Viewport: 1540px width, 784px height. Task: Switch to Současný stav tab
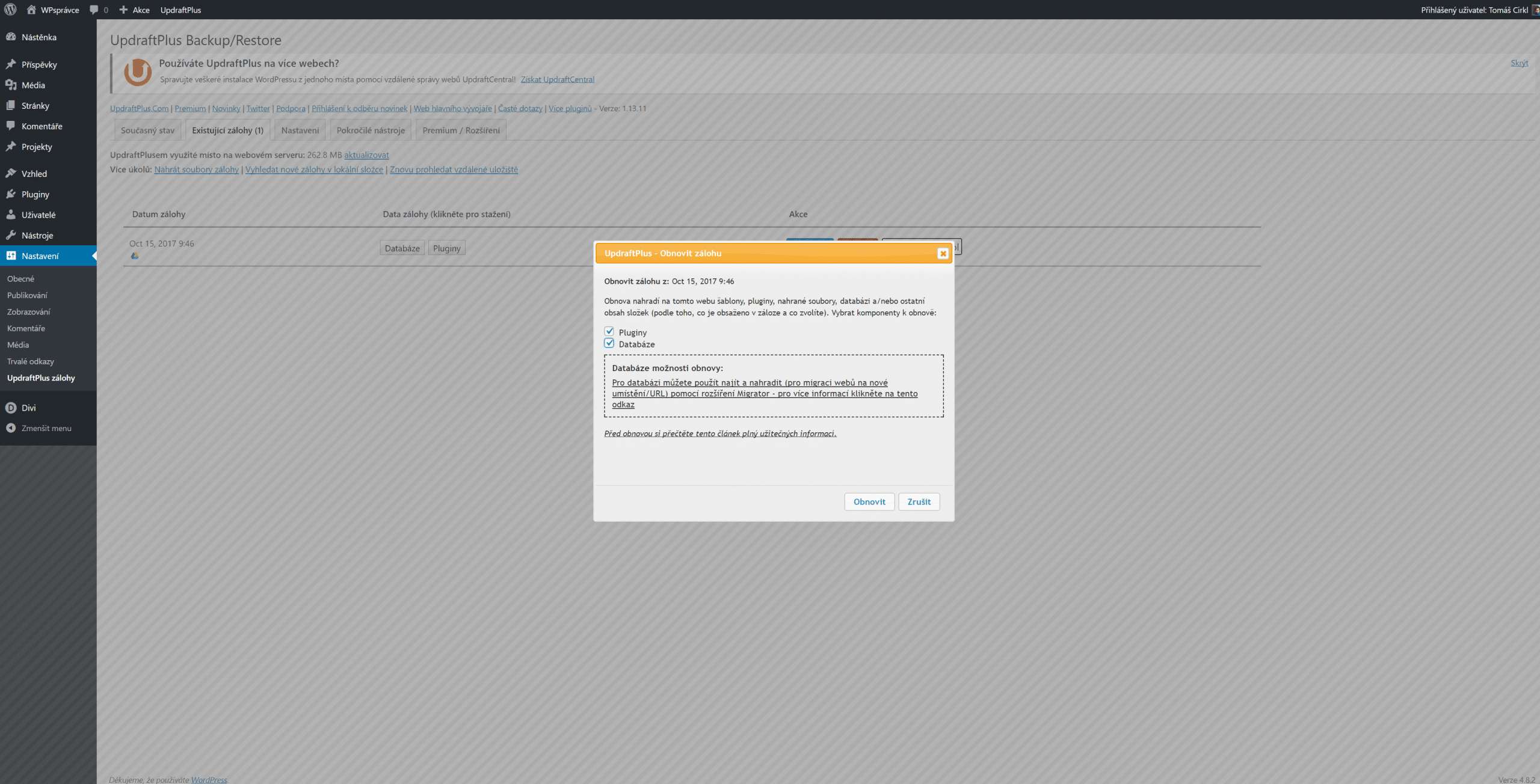tap(147, 130)
